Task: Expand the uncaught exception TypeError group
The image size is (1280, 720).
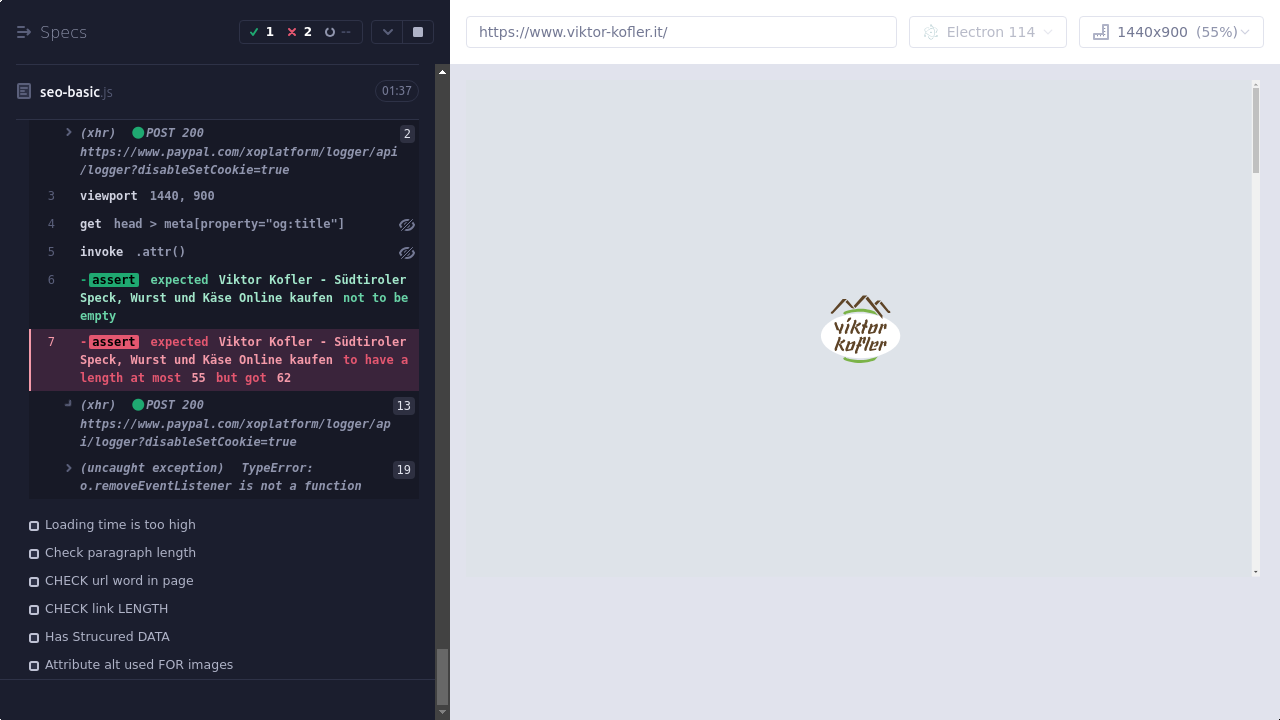Action: coord(69,468)
